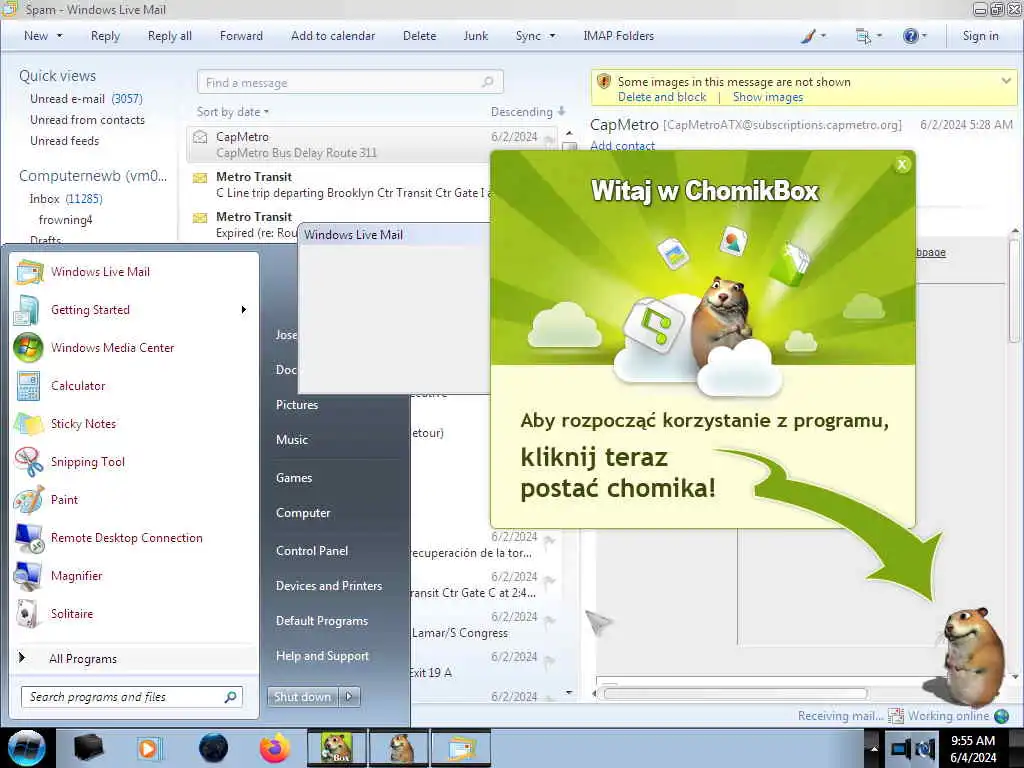This screenshot has width=1024, height=768.
Task: Expand the Getting Started submenu arrow
Action: 244,310
